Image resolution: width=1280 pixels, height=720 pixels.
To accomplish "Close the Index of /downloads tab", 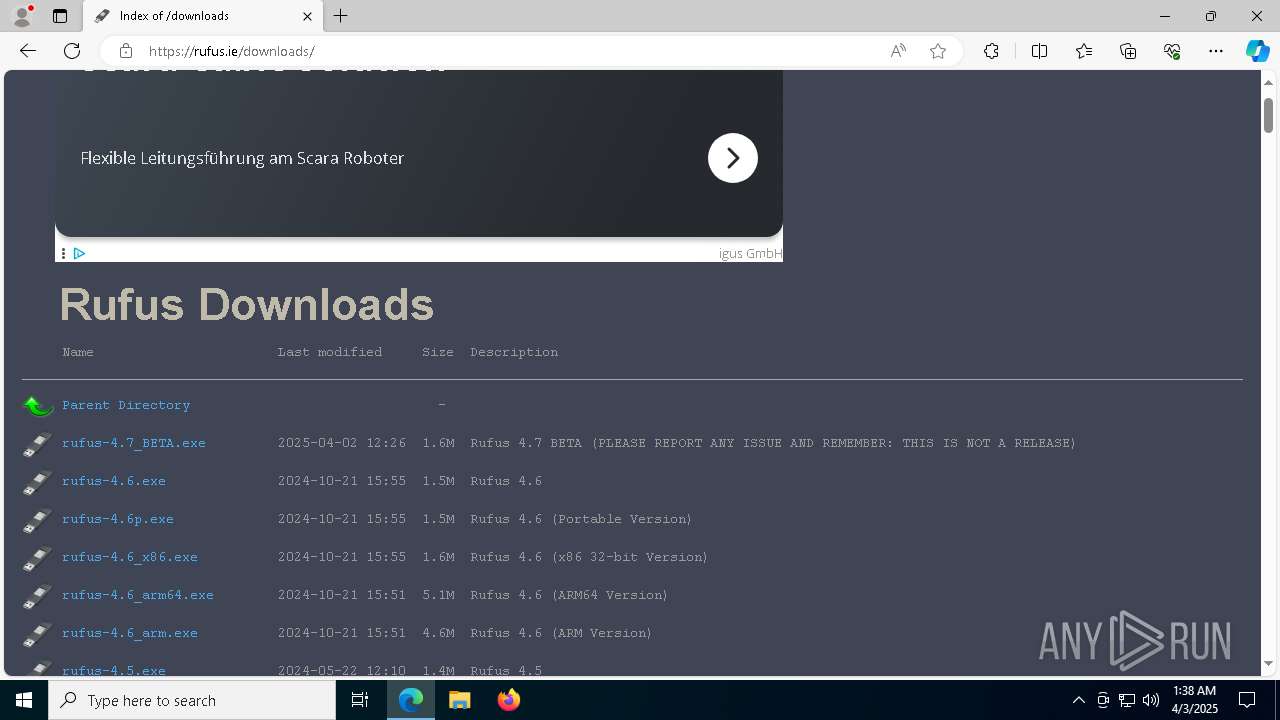I will coord(307,16).
